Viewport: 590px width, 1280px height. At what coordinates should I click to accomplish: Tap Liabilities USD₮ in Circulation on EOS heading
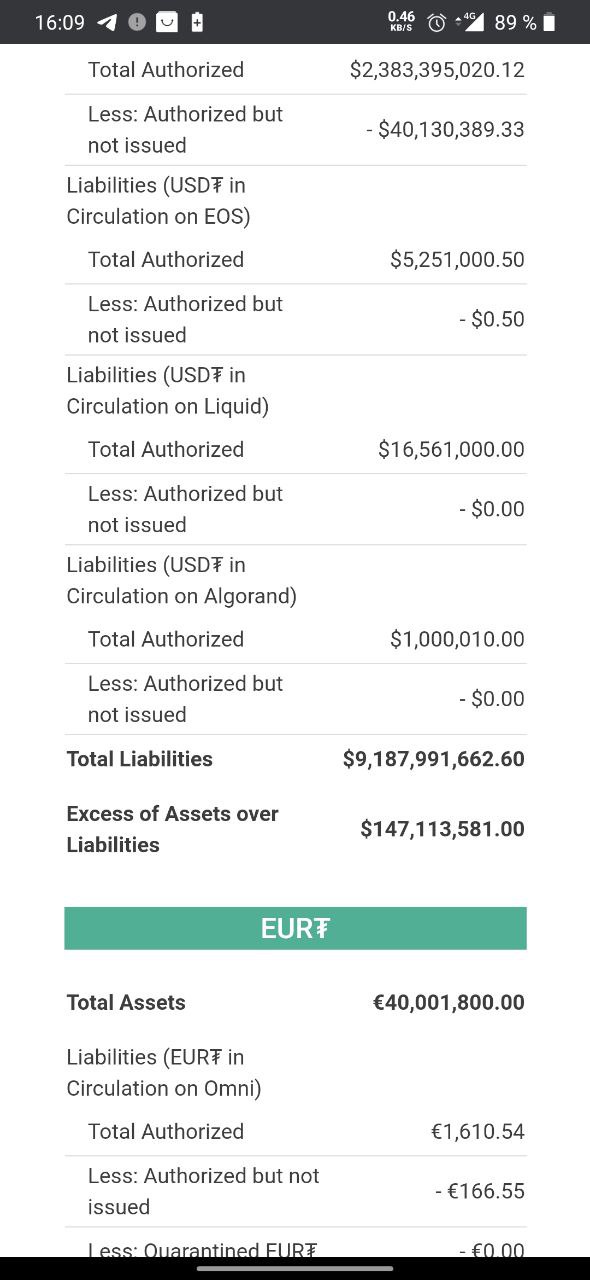pos(159,201)
